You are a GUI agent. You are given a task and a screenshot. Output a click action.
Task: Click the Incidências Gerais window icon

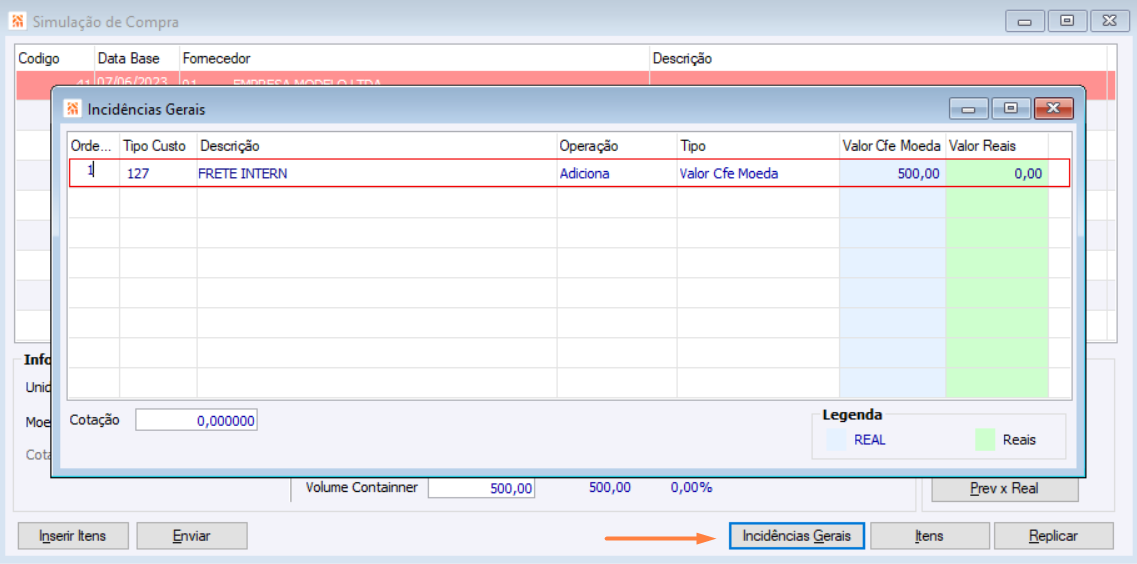point(72,109)
